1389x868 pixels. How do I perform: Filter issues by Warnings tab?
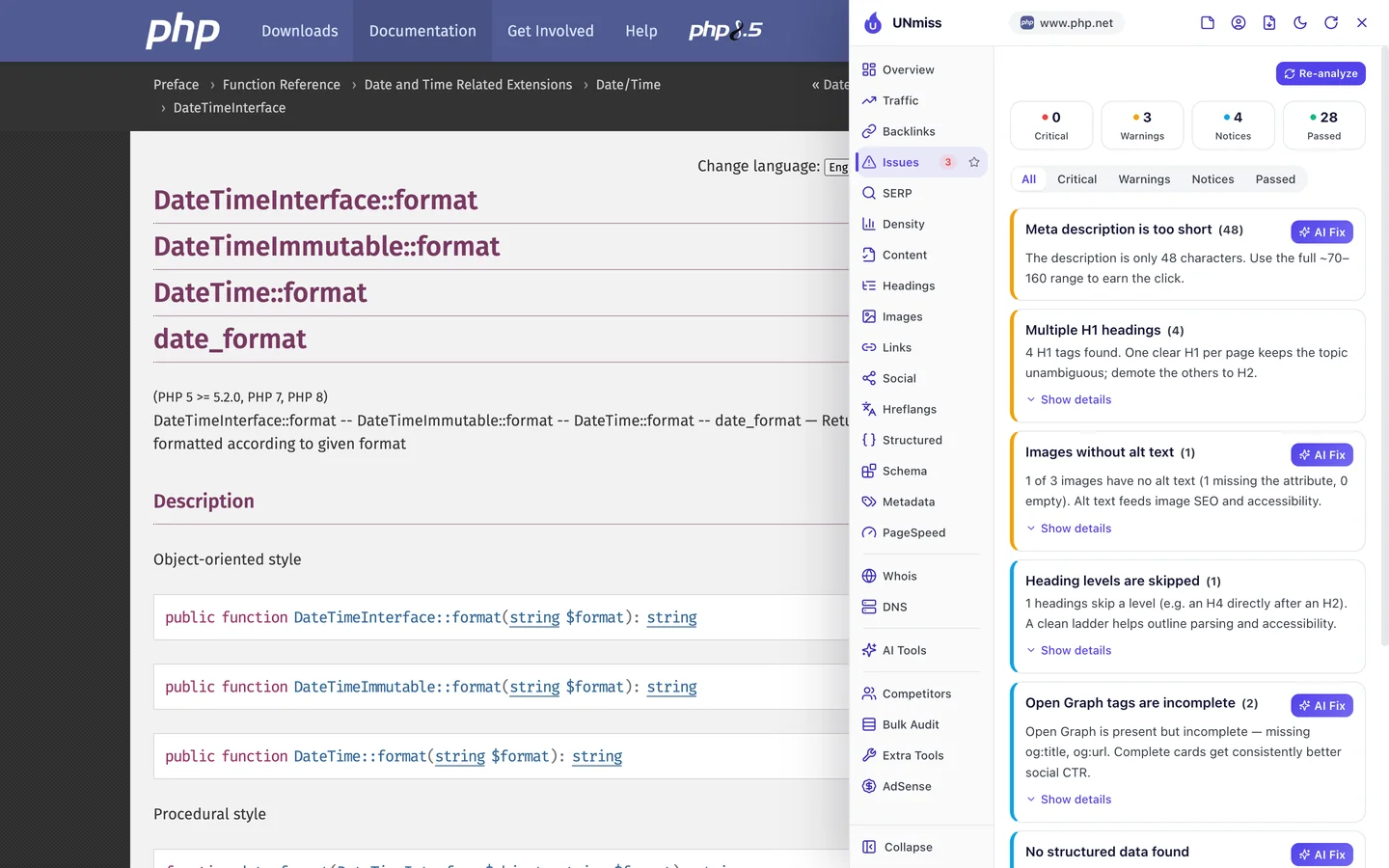tap(1144, 179)
